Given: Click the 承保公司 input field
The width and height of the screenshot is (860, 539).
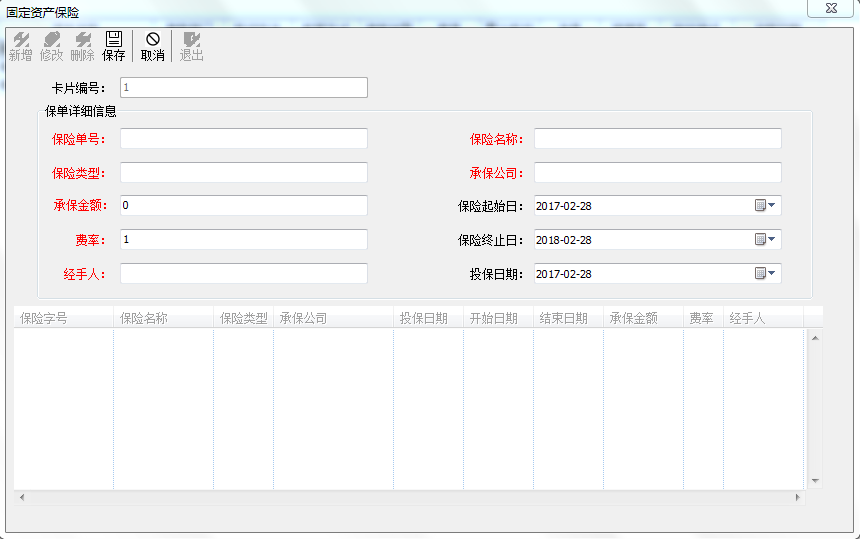Looking at the screenshot, I should 657,173.
